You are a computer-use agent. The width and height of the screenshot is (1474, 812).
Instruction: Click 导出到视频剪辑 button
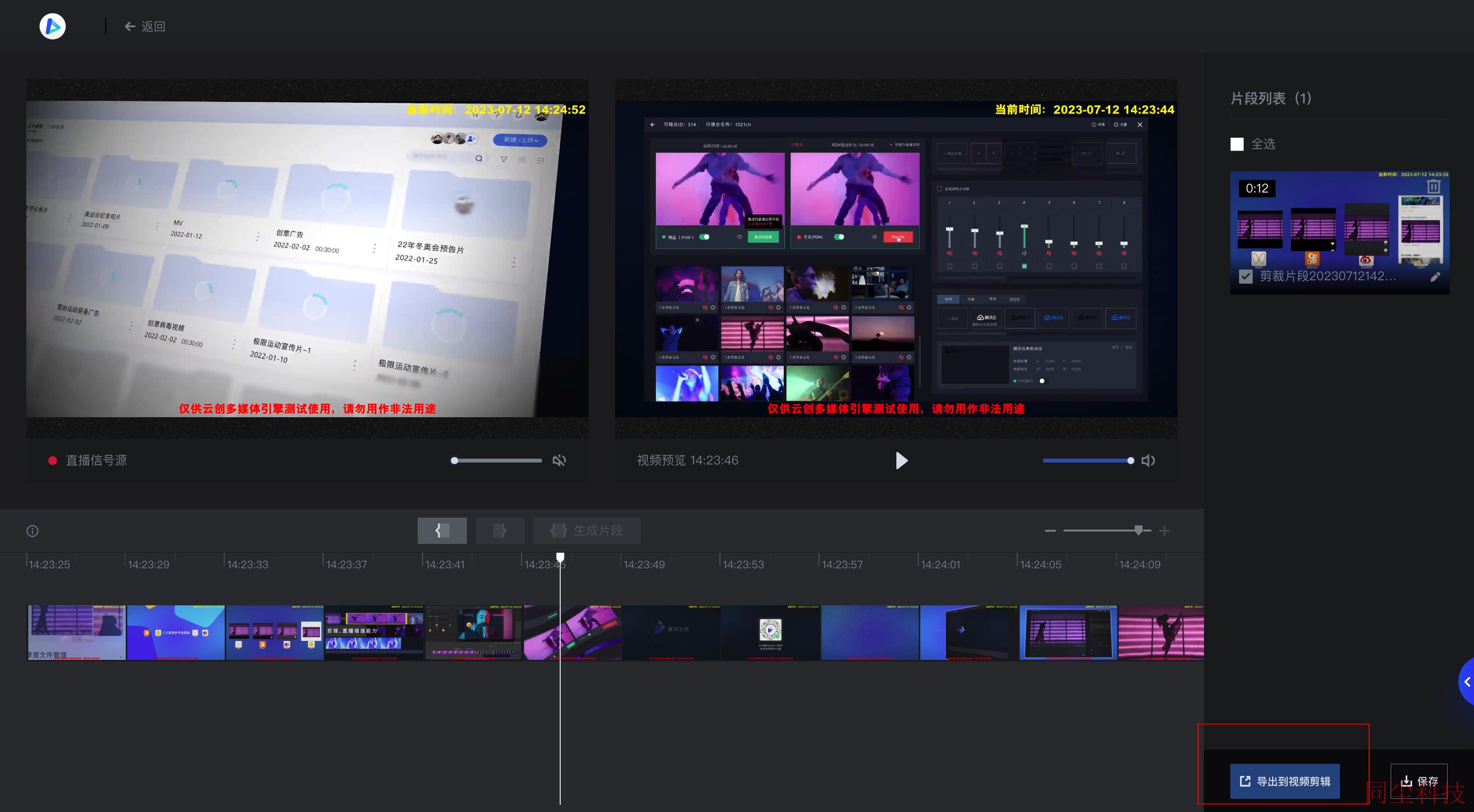tap(1284, 781)
